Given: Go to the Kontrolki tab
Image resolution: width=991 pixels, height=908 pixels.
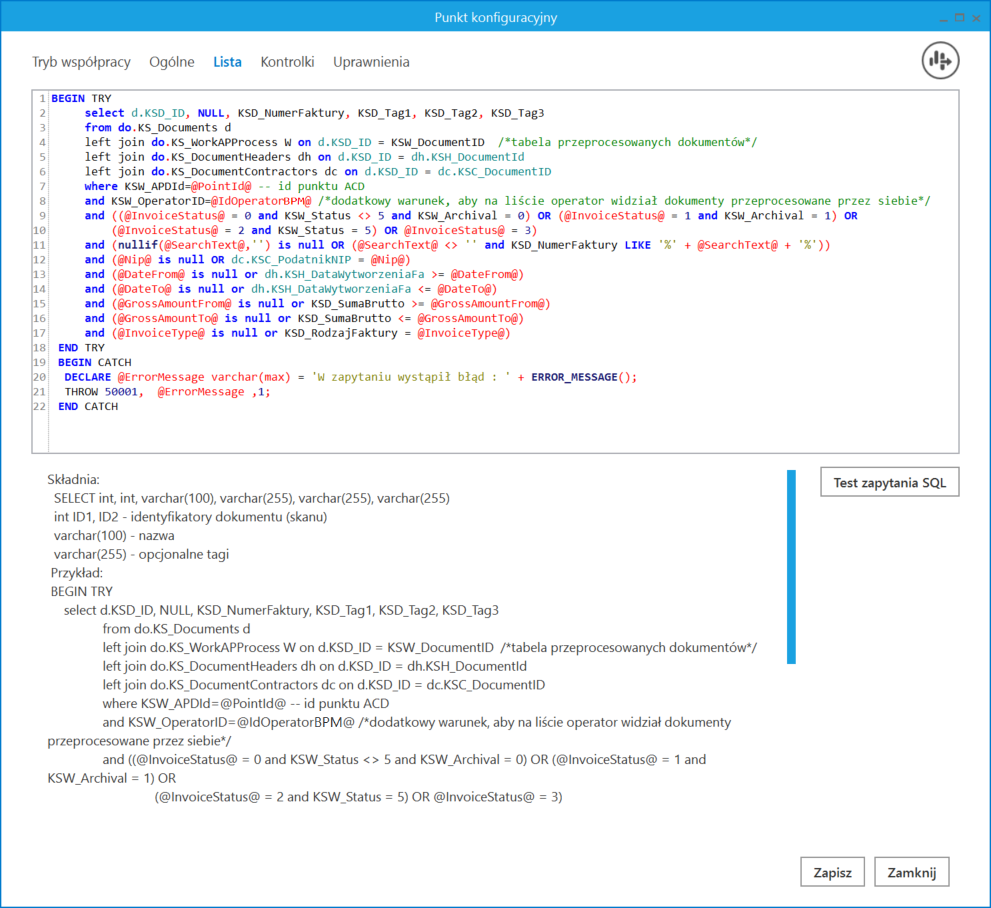Looking at the screenshot, I should coord(287,62).
